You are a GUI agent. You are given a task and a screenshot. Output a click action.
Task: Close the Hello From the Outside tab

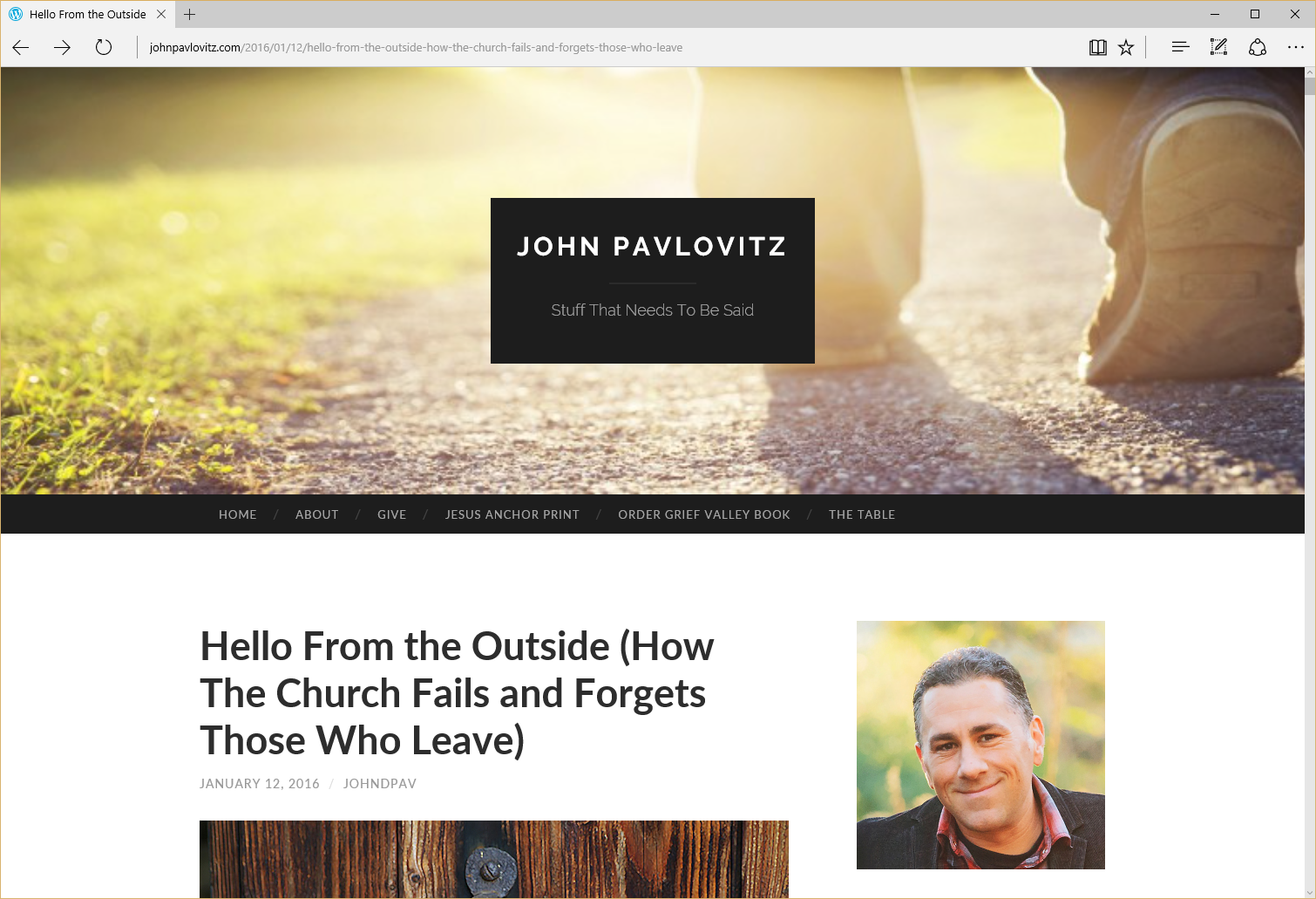(x=161, y=14)
